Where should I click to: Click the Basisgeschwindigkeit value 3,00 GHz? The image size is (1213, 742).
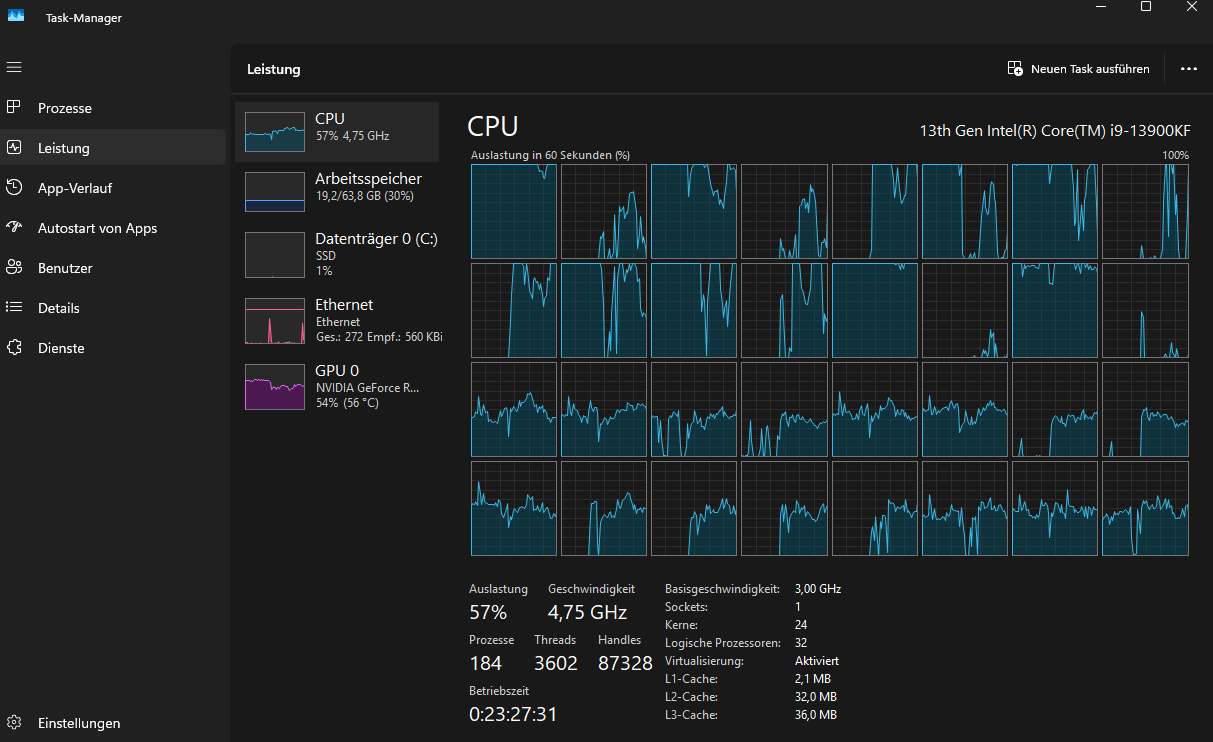pos(818,589)
